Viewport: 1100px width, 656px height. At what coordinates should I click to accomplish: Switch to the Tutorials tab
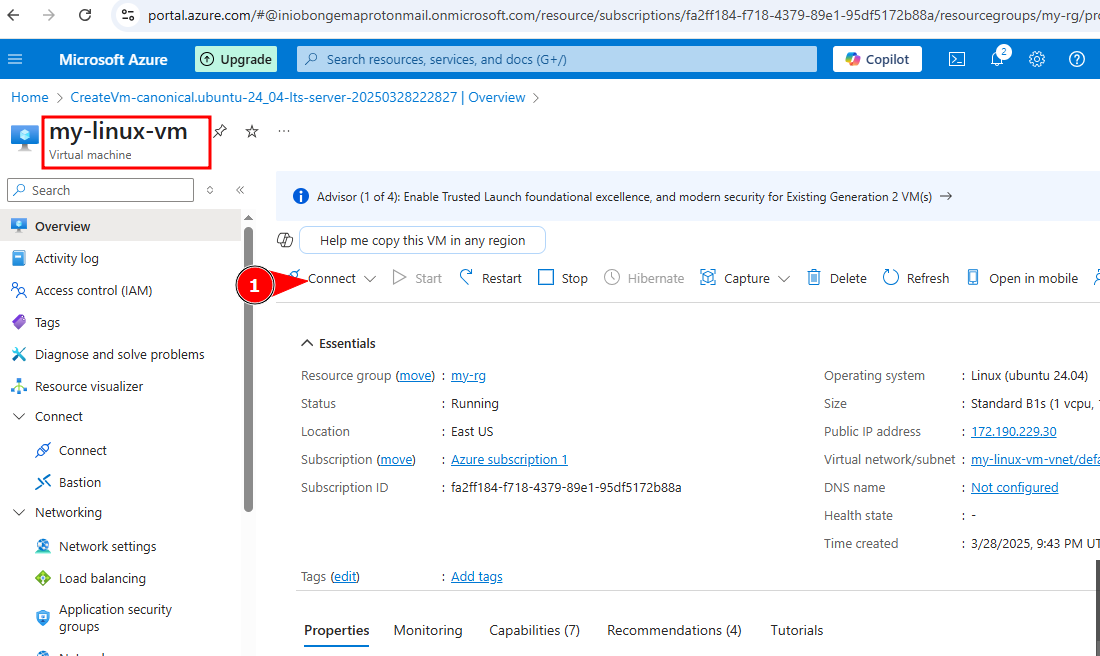click(796, 630)
